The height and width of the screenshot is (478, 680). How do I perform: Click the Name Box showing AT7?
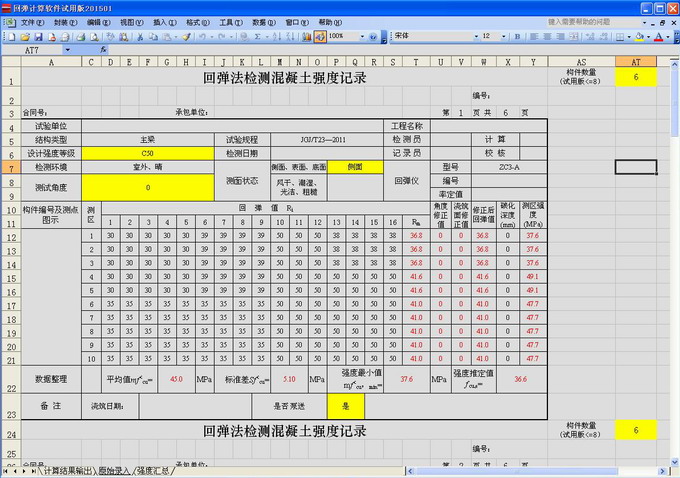35,49
